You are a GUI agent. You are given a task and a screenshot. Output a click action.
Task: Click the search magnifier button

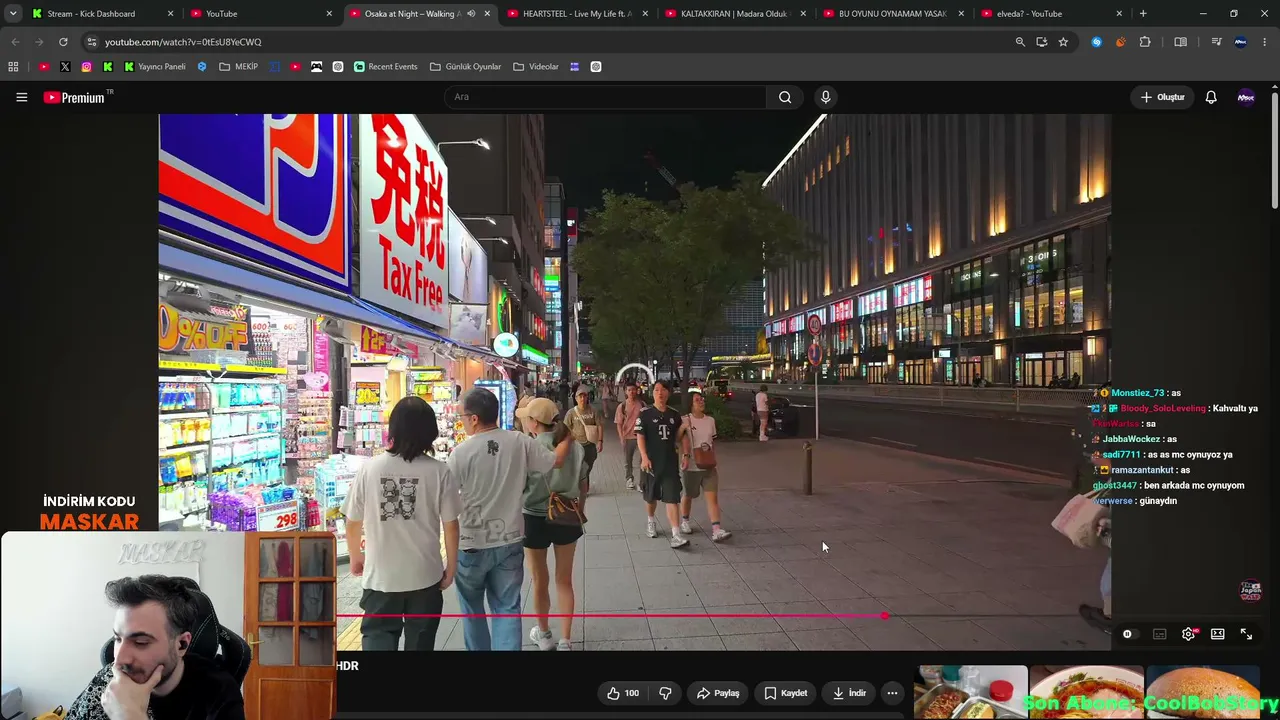coord(785,97)
